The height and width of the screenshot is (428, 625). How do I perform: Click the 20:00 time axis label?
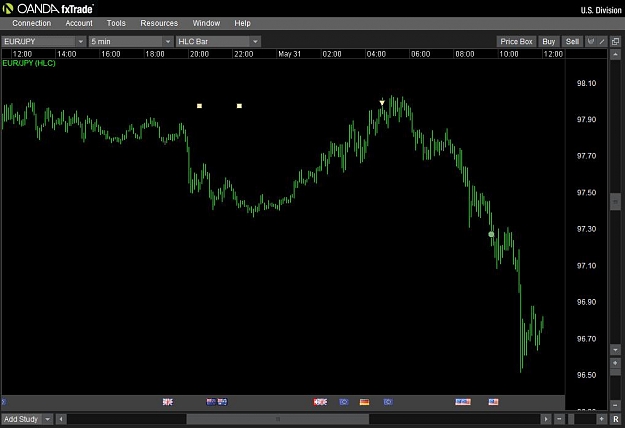tap(199, 54)
